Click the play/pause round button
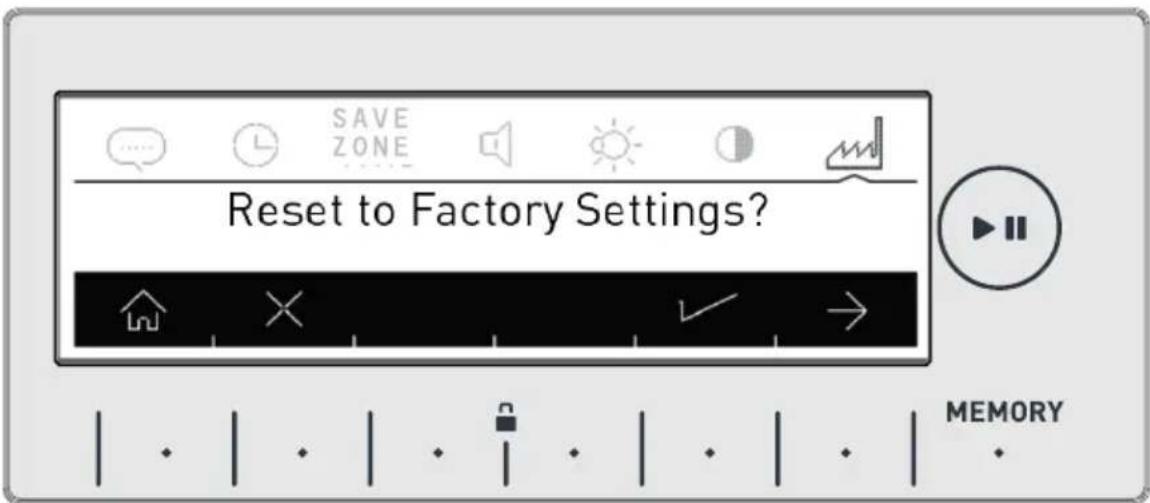 [999, 227]
